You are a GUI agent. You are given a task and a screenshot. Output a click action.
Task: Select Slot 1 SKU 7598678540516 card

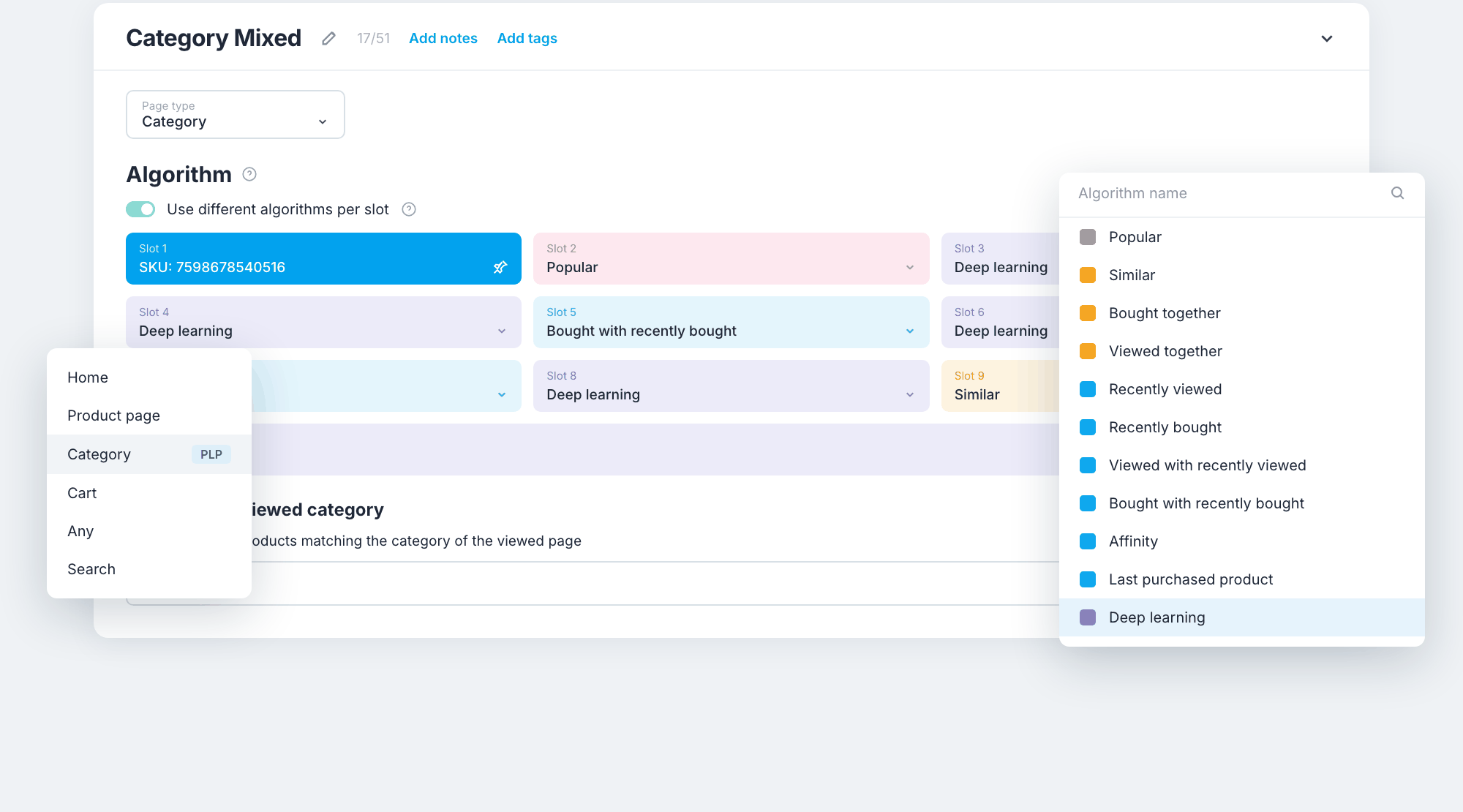pyautogui.click(x=323, y=258)
